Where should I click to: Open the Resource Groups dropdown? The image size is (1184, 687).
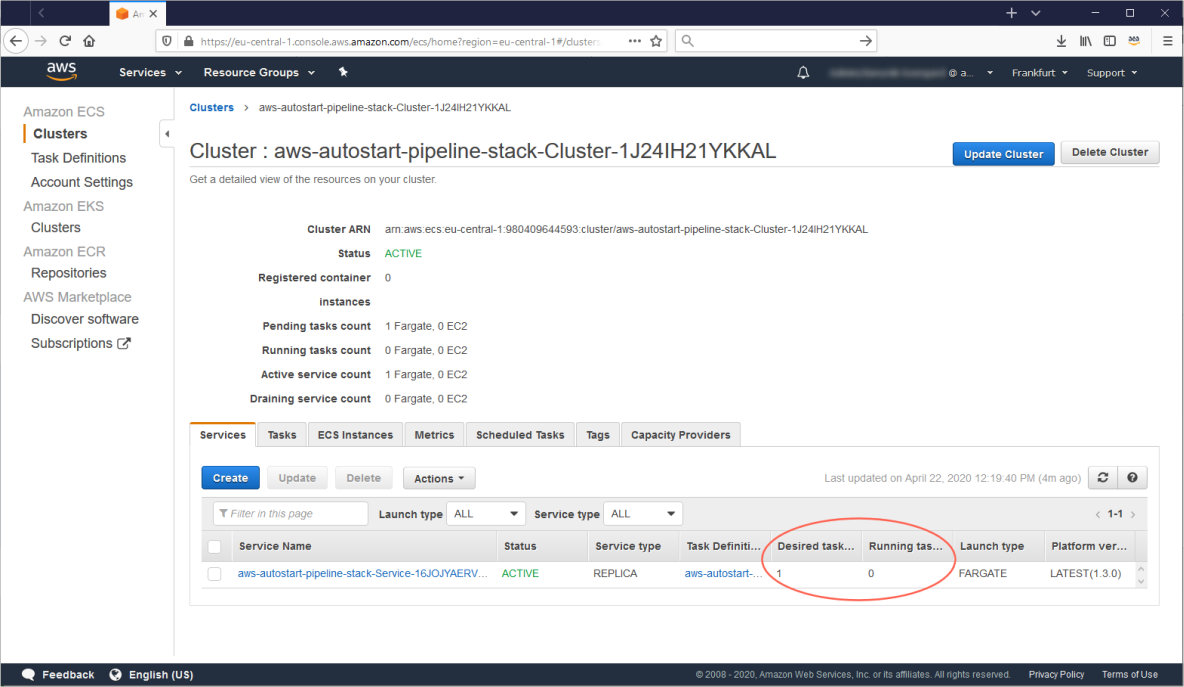coord(259,72)
